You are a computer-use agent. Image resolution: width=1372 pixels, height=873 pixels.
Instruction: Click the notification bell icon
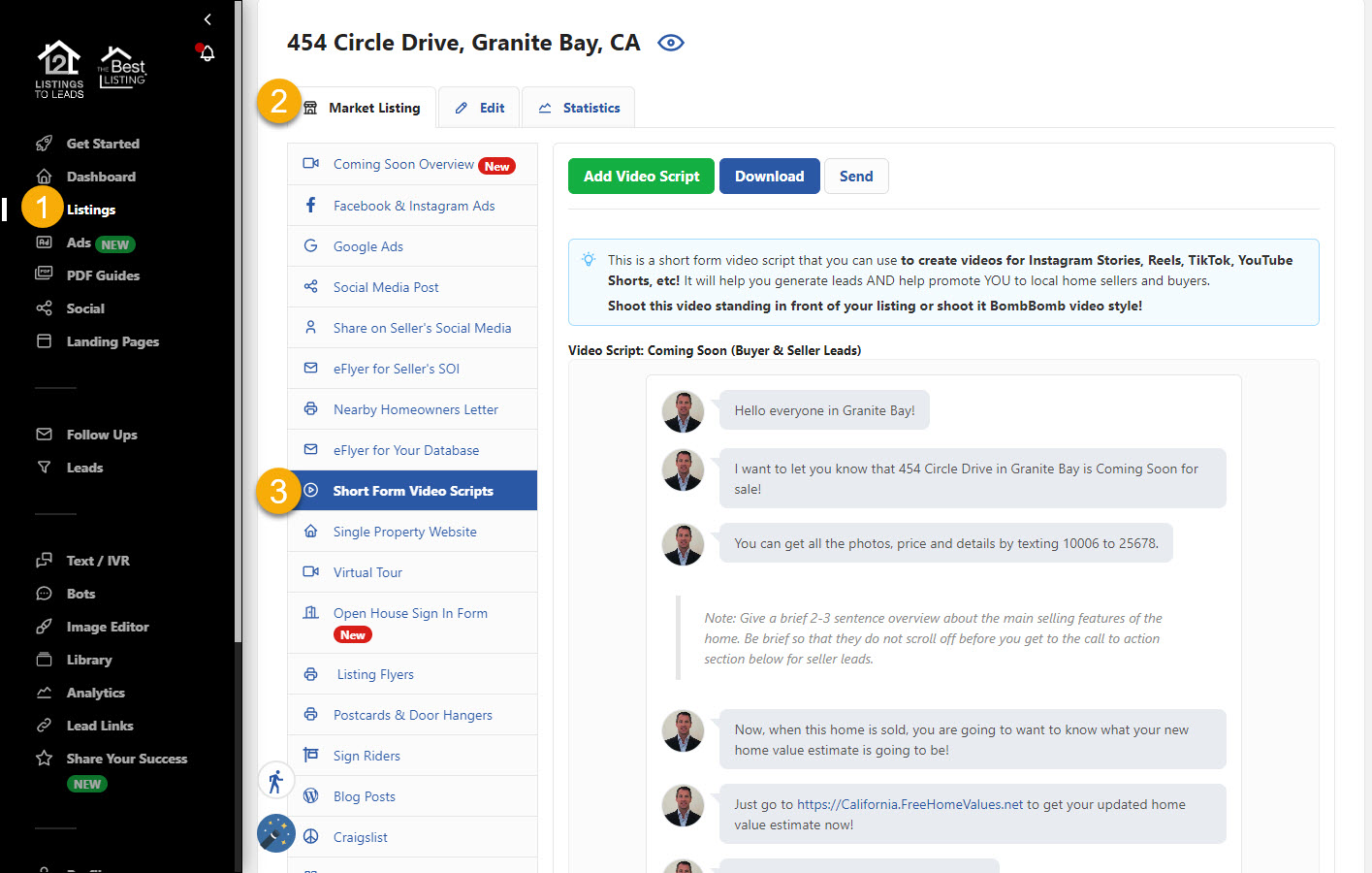tap(207, 53)
